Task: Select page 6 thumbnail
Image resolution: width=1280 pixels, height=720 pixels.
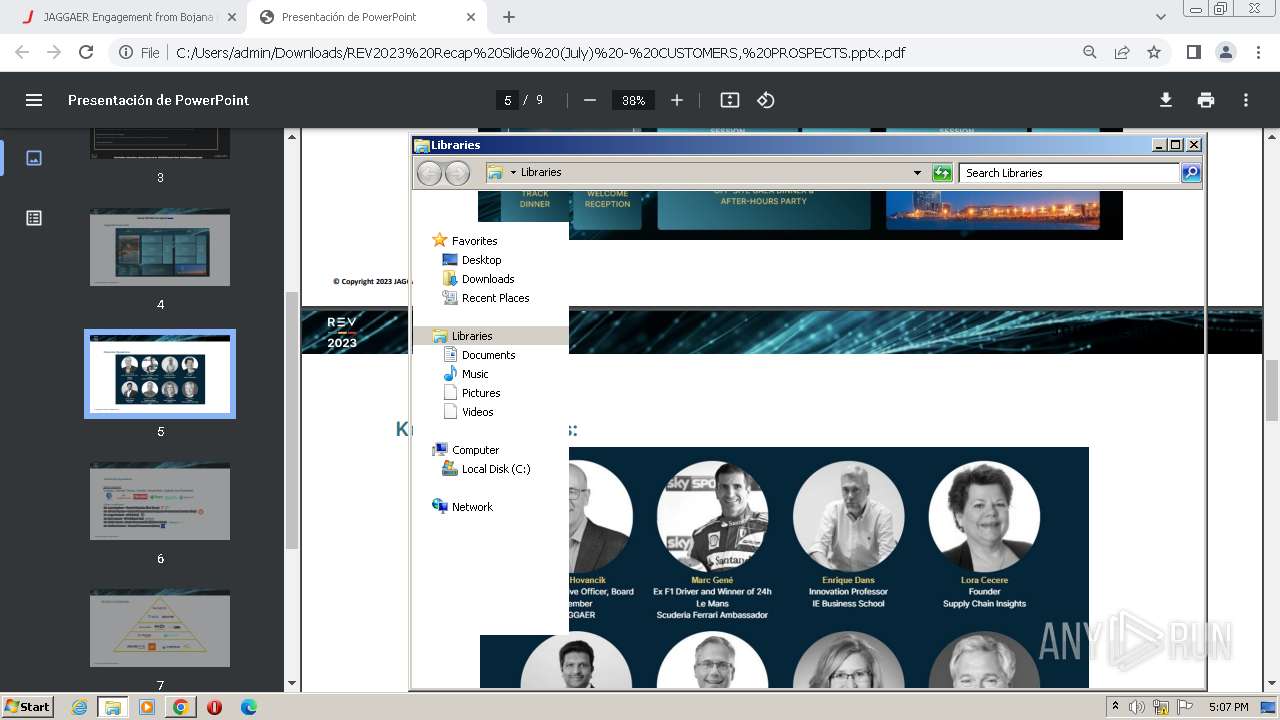Action: pyautogui.click(x=160, y=501)
